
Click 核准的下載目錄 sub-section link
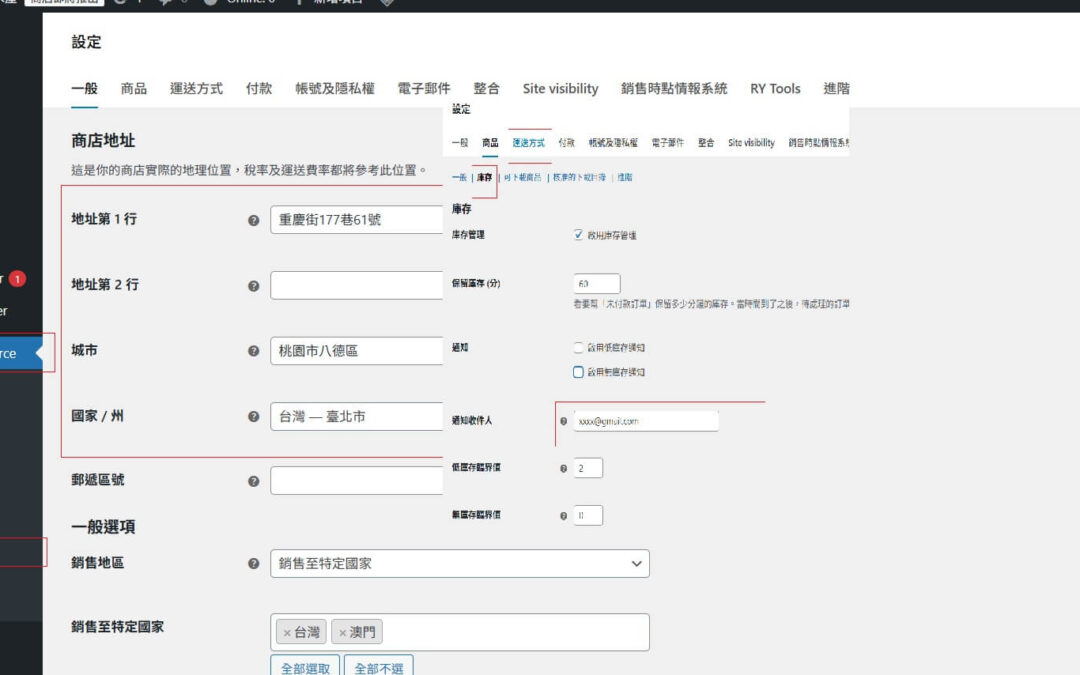[579, 178]
